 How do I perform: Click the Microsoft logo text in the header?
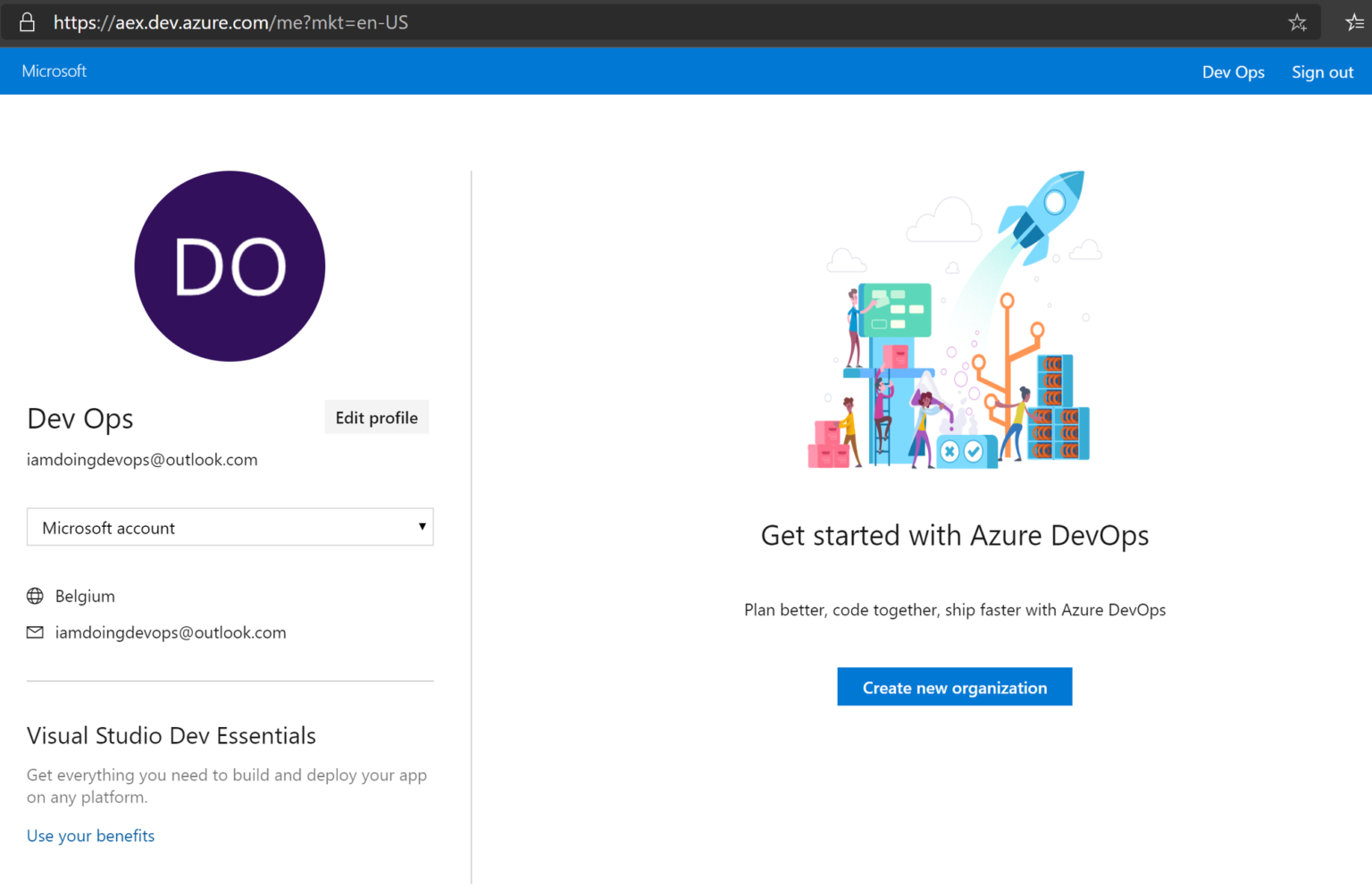[54, 71]
